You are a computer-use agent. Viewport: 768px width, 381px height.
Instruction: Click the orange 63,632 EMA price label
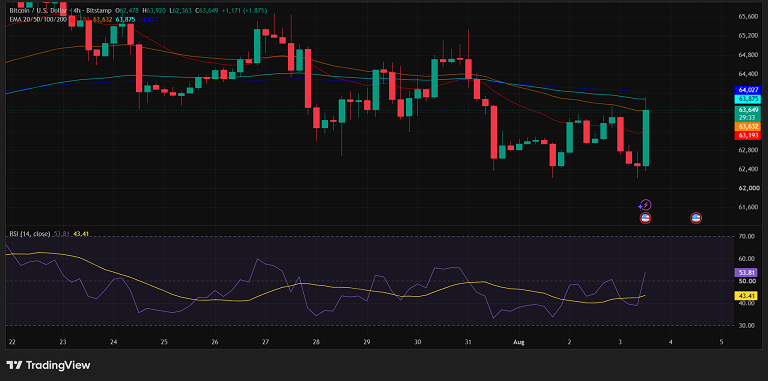747,126
